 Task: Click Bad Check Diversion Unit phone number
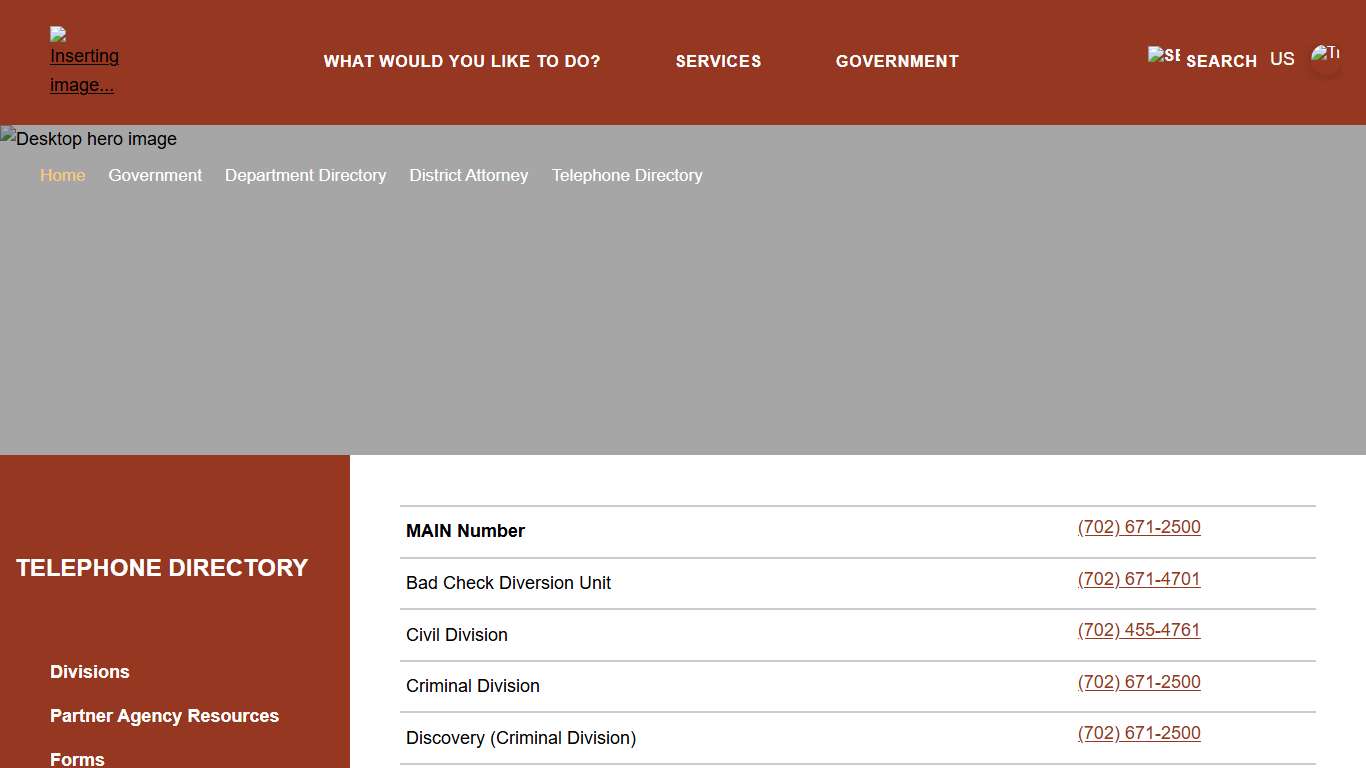tap(1139, 579)
